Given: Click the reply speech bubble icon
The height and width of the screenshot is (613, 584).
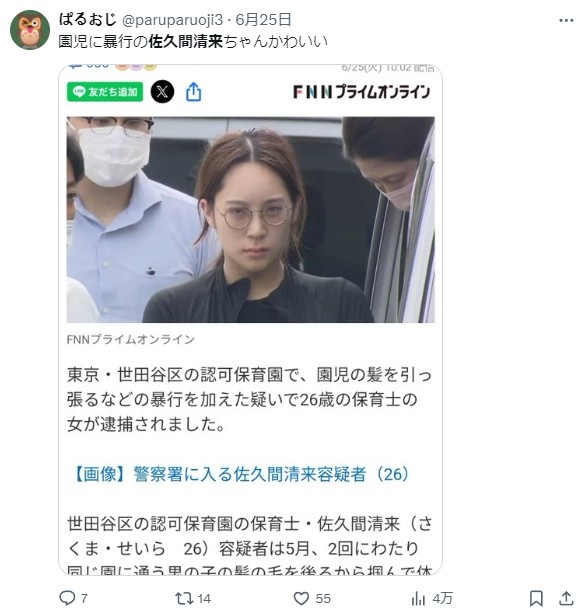Looking at the screenshot, I should tap(67, 598).
